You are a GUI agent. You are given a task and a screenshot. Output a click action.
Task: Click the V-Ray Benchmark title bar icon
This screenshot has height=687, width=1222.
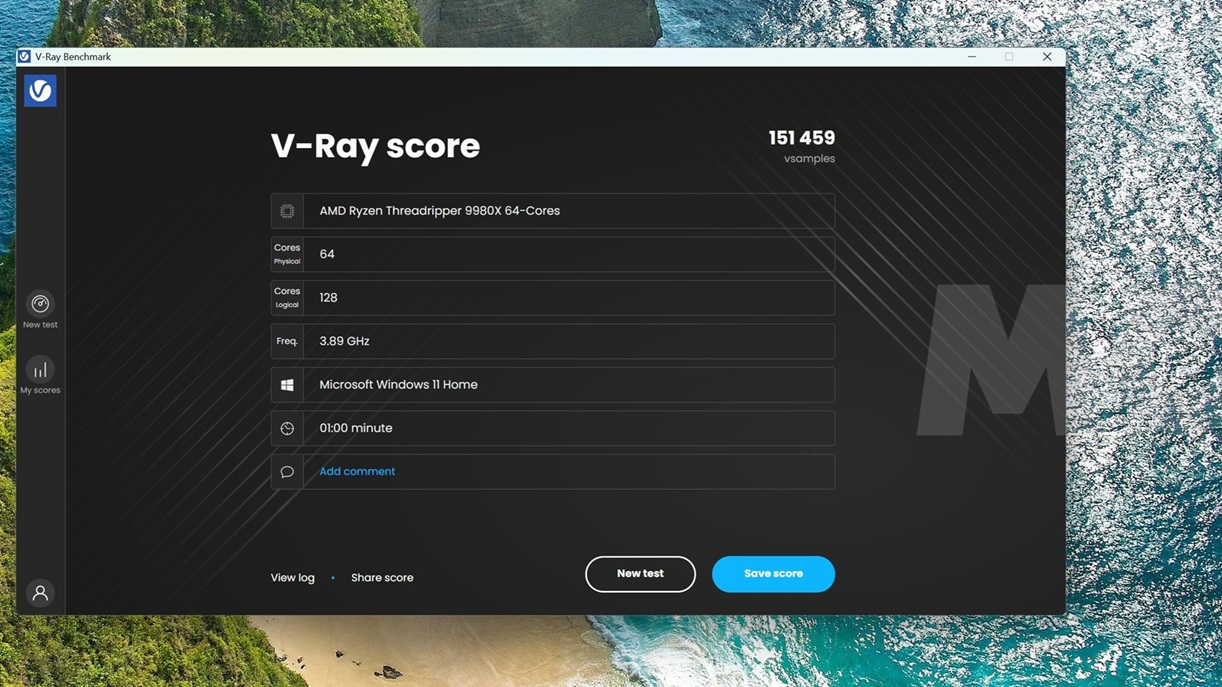24,57
